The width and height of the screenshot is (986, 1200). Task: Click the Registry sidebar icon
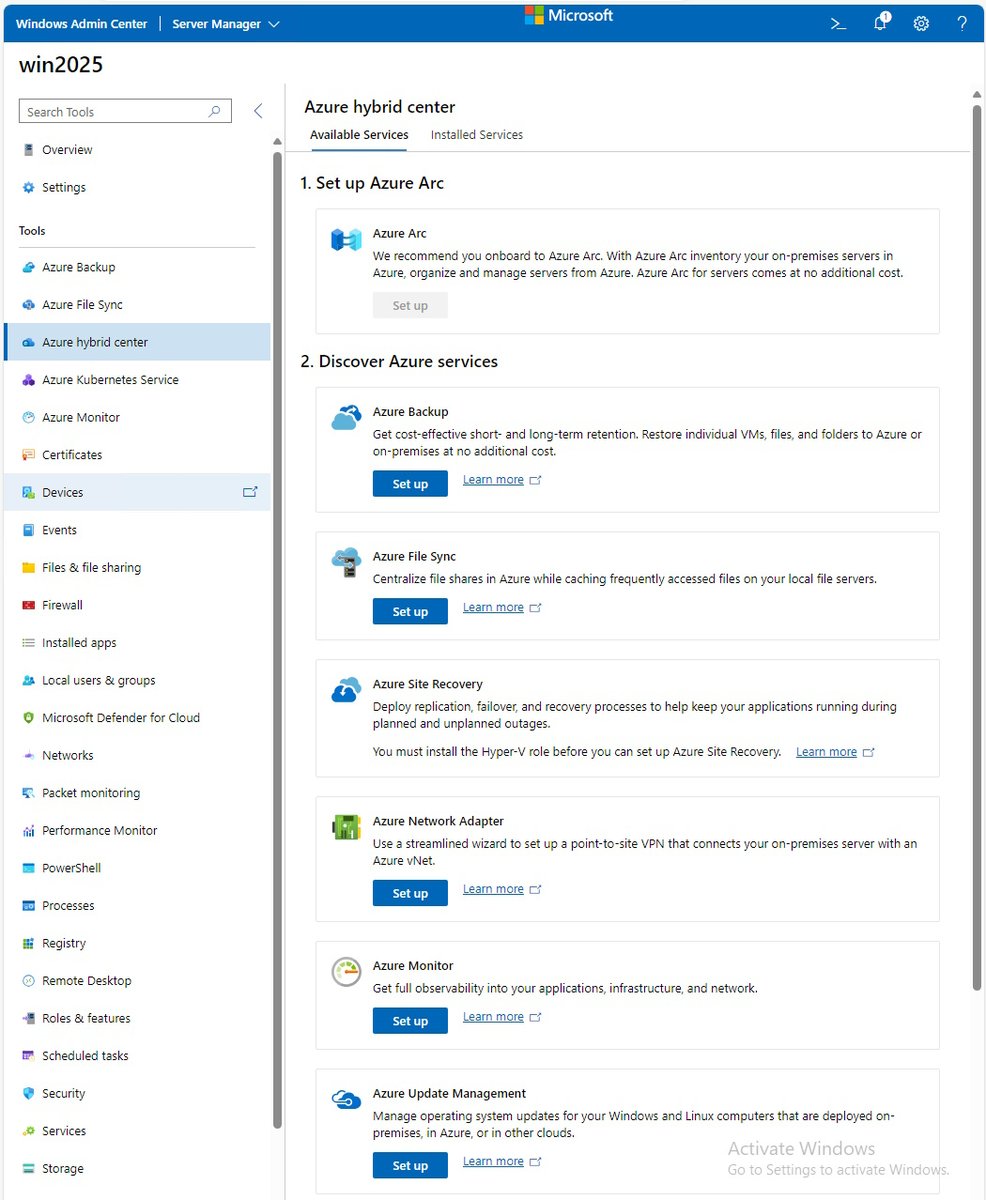tap(29, 943)
